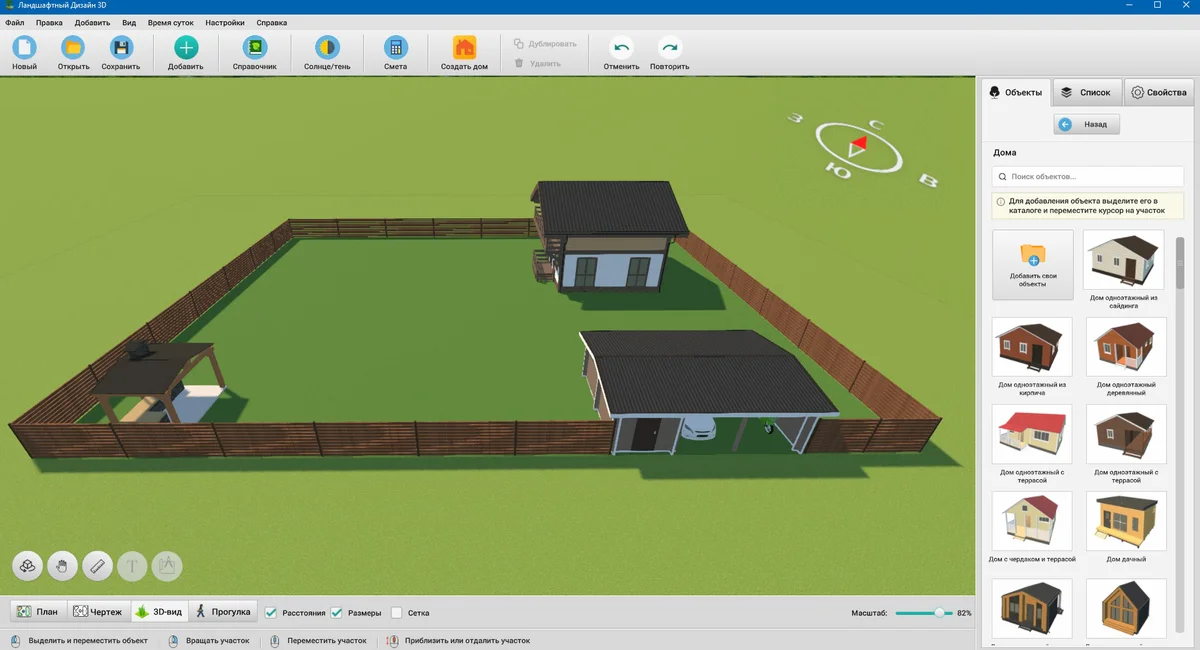Screen dimensions: 1200x650
Task: Undo with the Отменить arrow icon
Action: (x=622, y=47)
